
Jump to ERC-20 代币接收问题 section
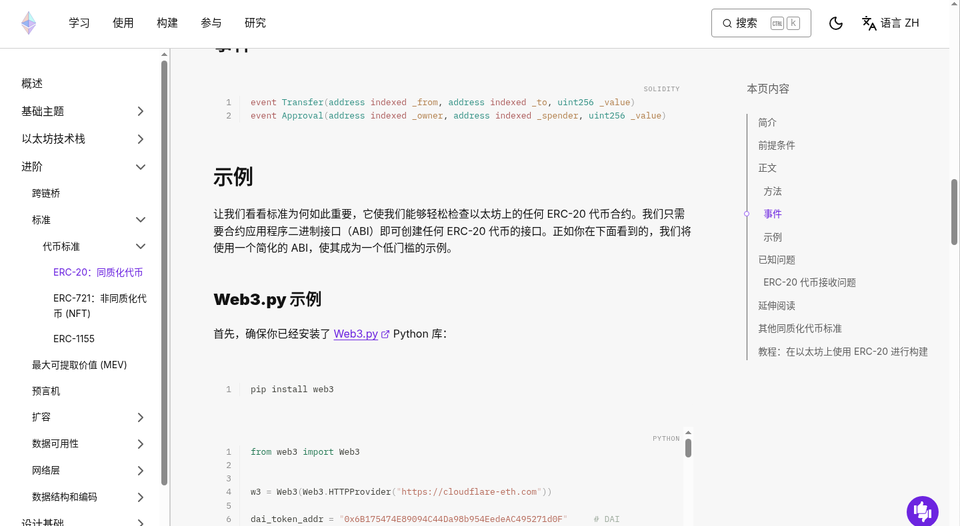pyautogui.click(x=809, y=282)
